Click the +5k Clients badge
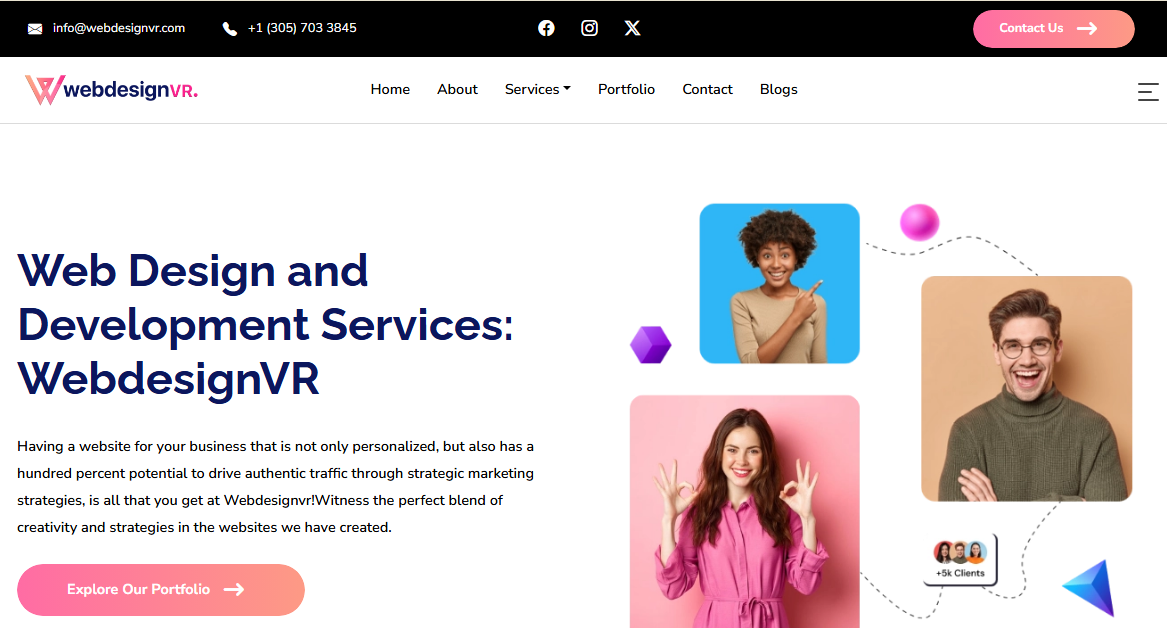The width and height of the screenshot is (1167, 628). tap(960, 560)
